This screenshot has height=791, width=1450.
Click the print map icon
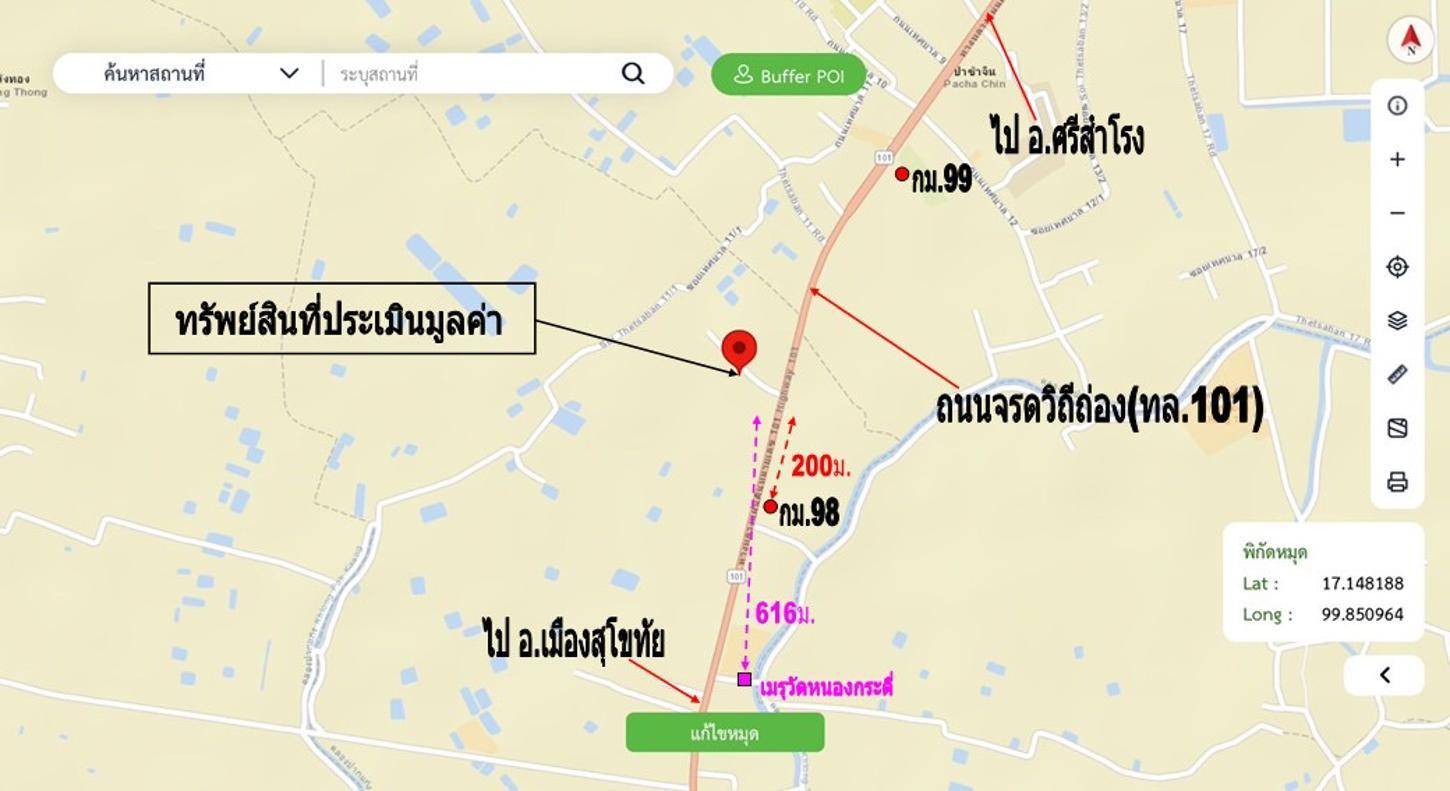tap(1397, 482)
